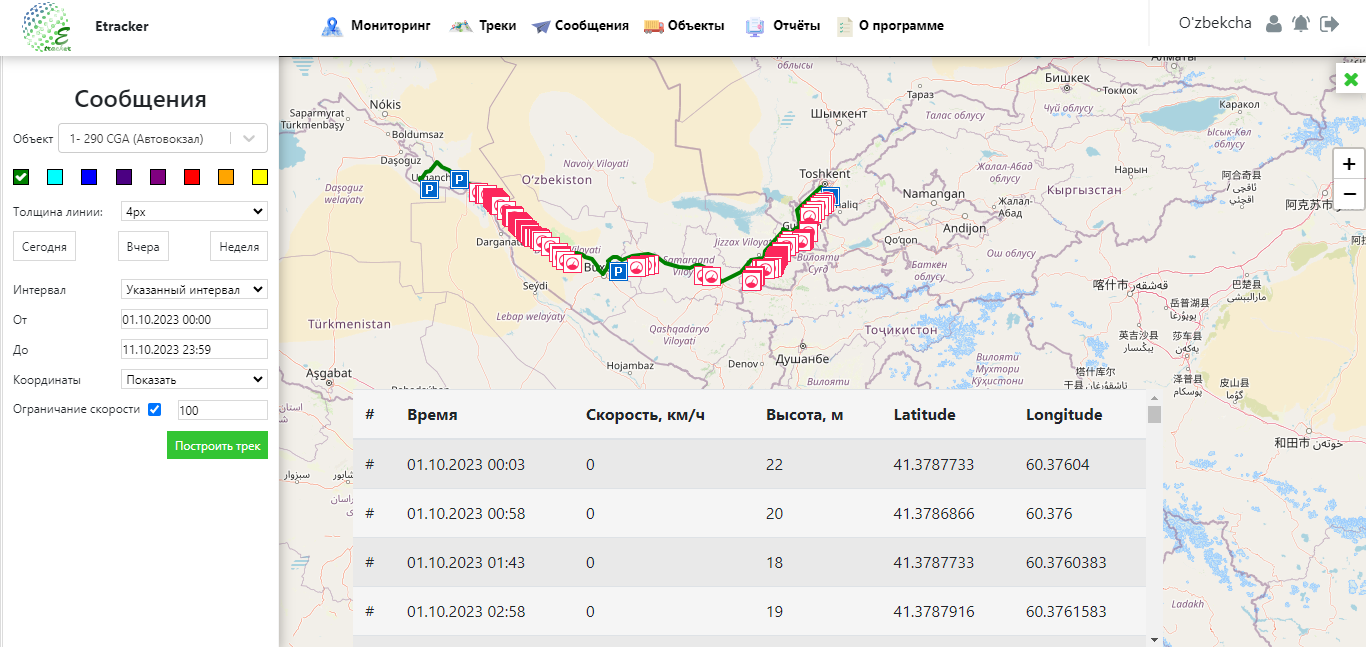Expand the line thickness dropdown
This screenshot has height=647, width=1366.
[194, 211]
